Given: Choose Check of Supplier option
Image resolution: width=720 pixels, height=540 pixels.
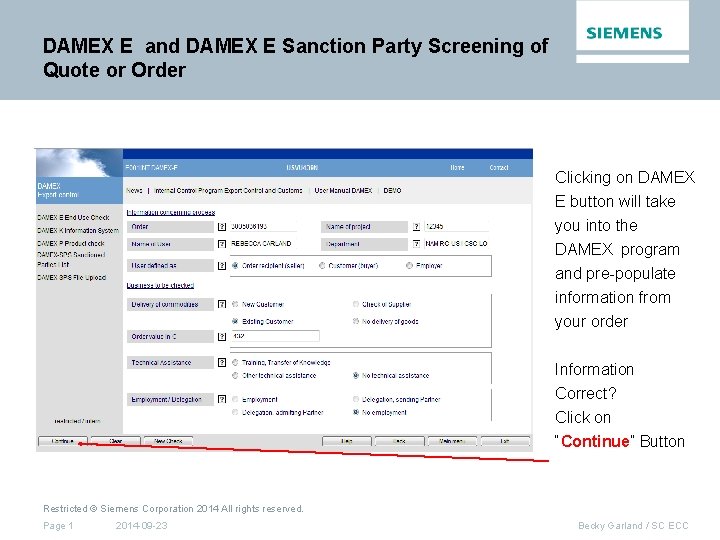Looking at the screenshot, I should click(355, 304).
